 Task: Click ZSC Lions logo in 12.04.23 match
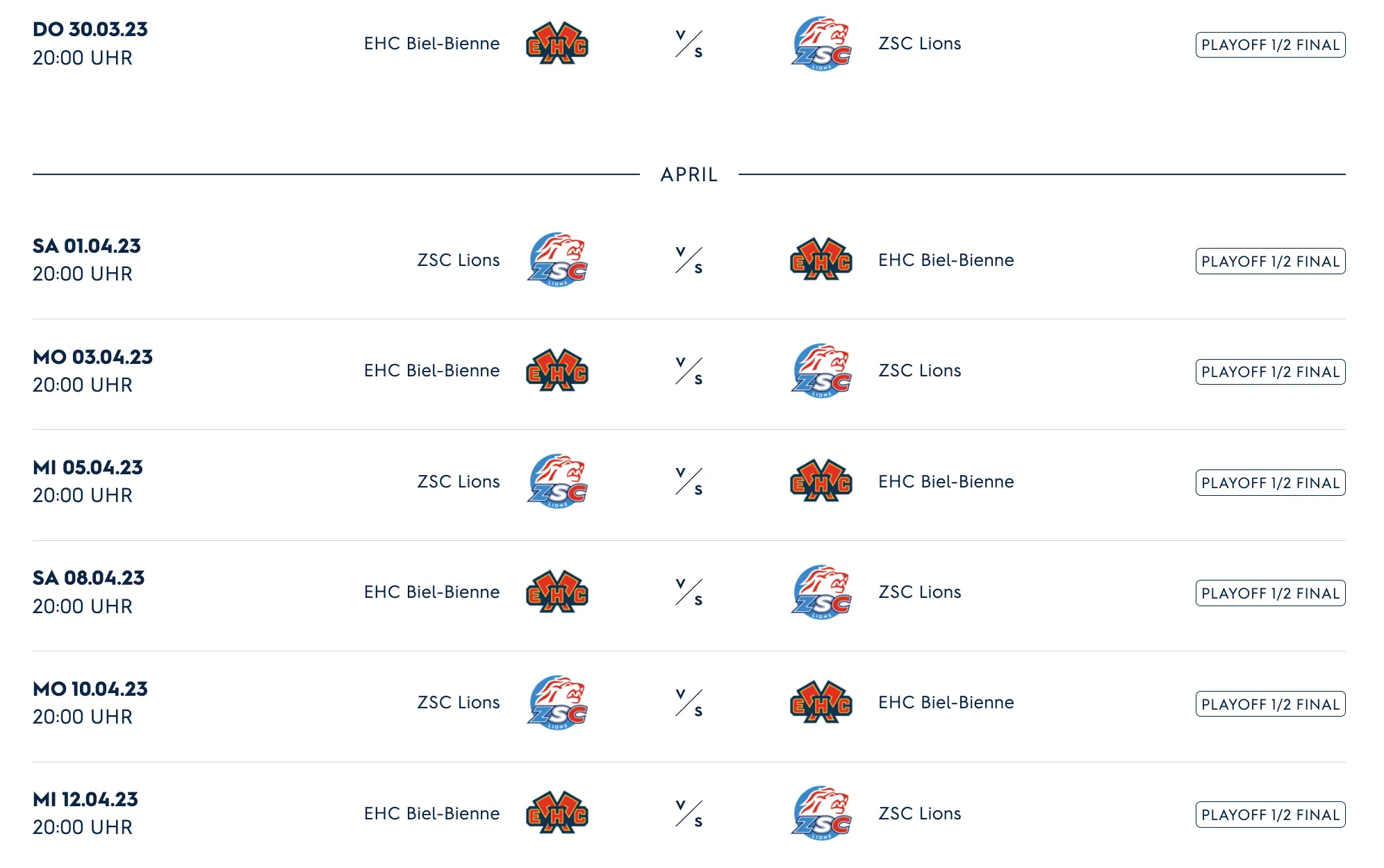click(821, 813)
